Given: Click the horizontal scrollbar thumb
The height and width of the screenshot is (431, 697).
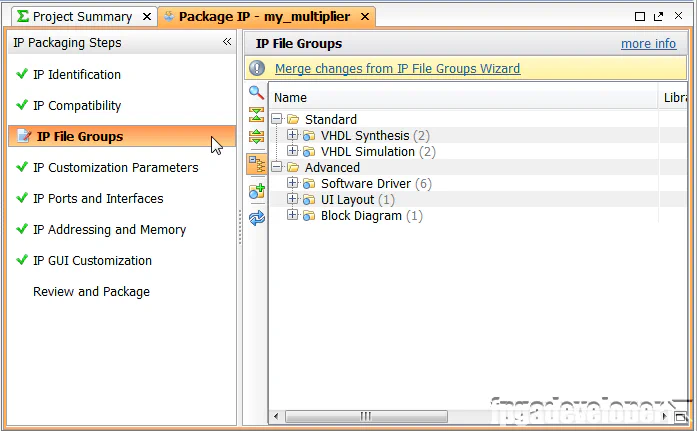Looking at the screenshot, I should (366, 416).
